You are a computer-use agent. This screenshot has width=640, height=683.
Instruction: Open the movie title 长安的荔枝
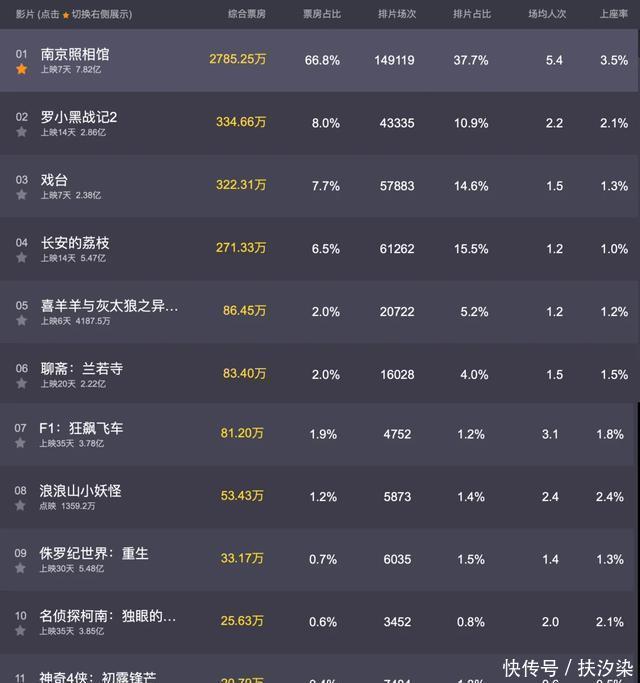pyautogui.click(x=75, y=243)
